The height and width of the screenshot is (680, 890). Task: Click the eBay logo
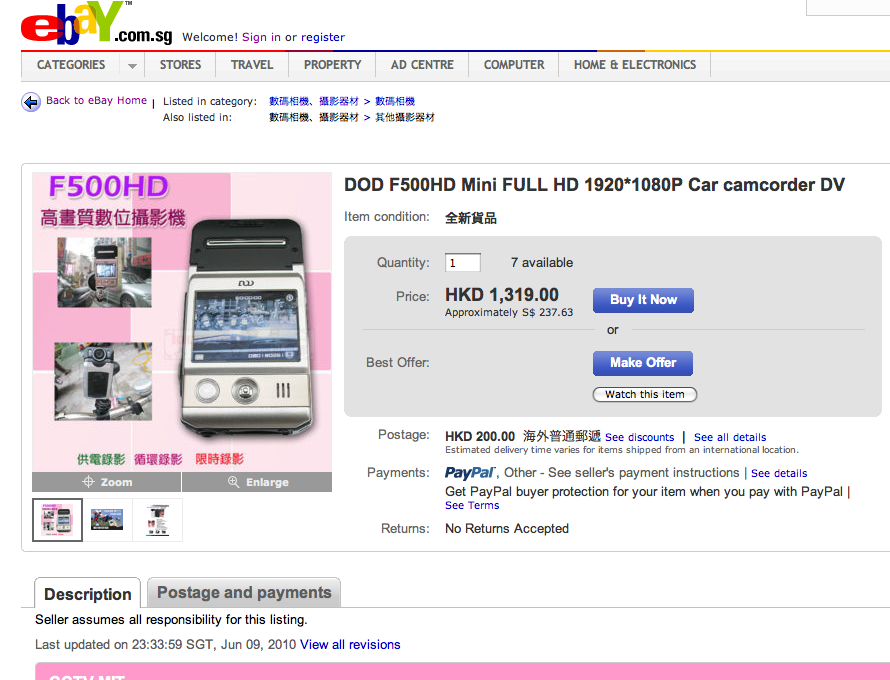tap(96, 23)
